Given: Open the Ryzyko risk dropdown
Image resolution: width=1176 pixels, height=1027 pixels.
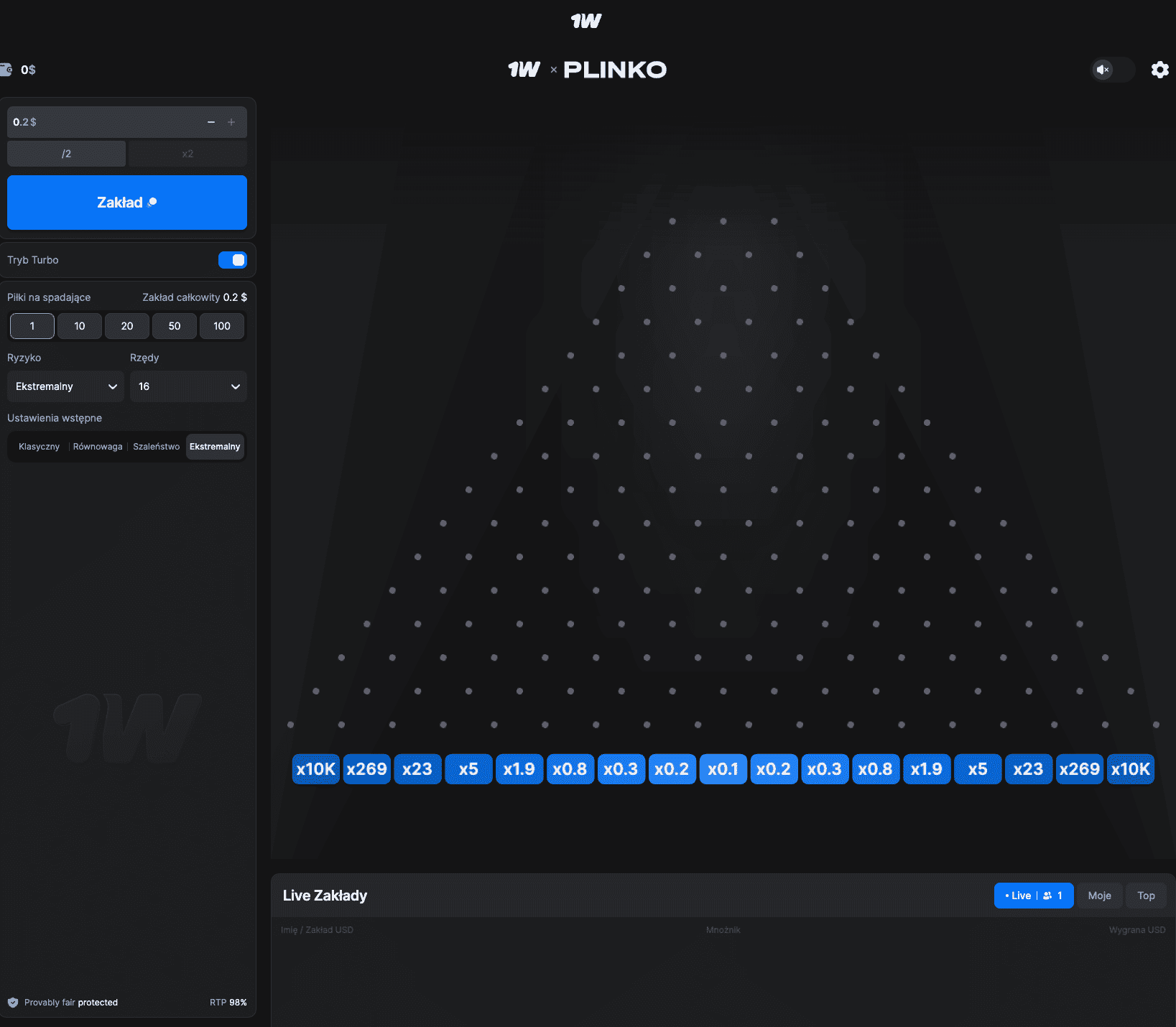Looking at the screenshot, I should coord(65,386).
